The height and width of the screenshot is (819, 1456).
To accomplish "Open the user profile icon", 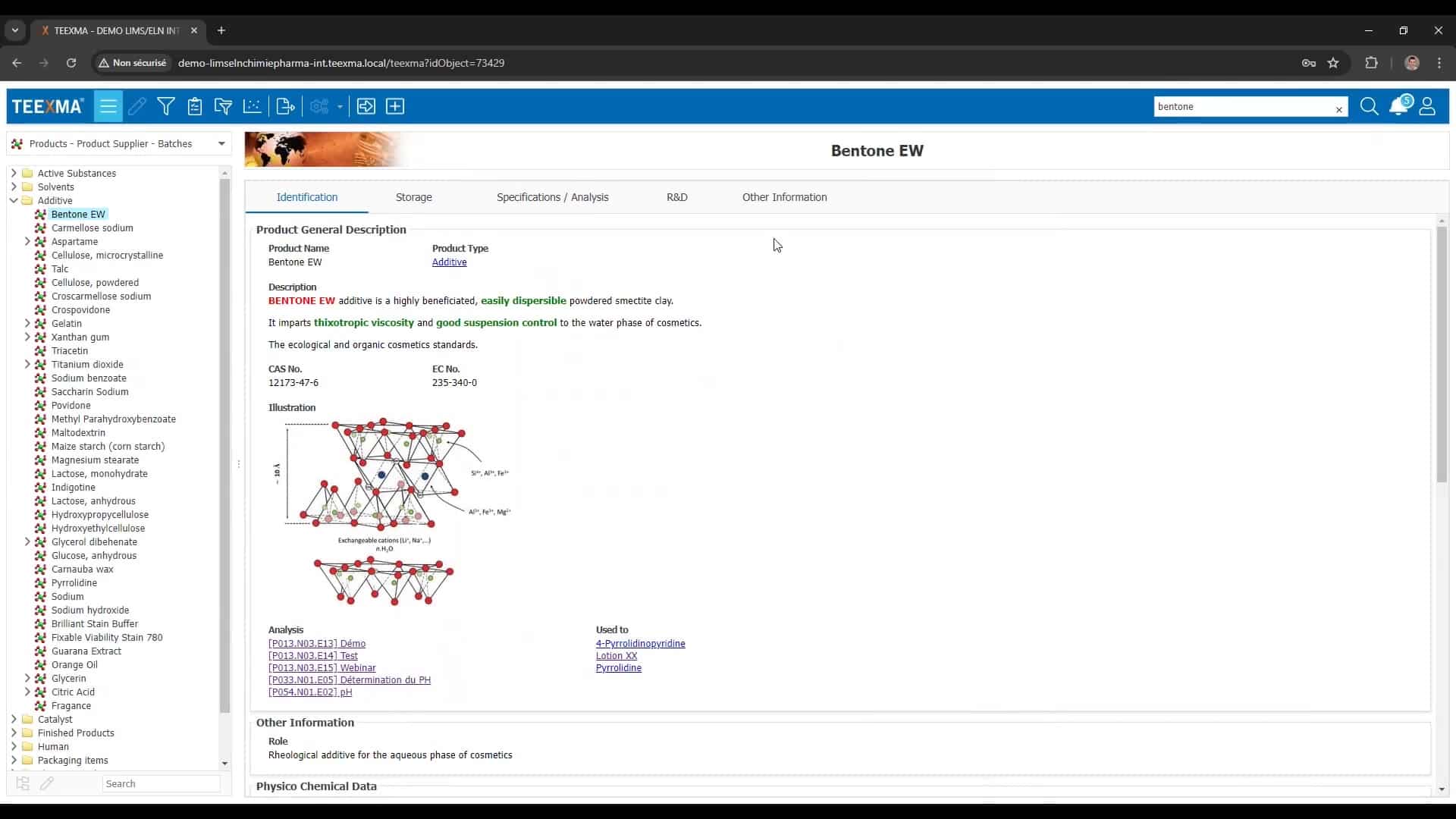I will 1427,106.
